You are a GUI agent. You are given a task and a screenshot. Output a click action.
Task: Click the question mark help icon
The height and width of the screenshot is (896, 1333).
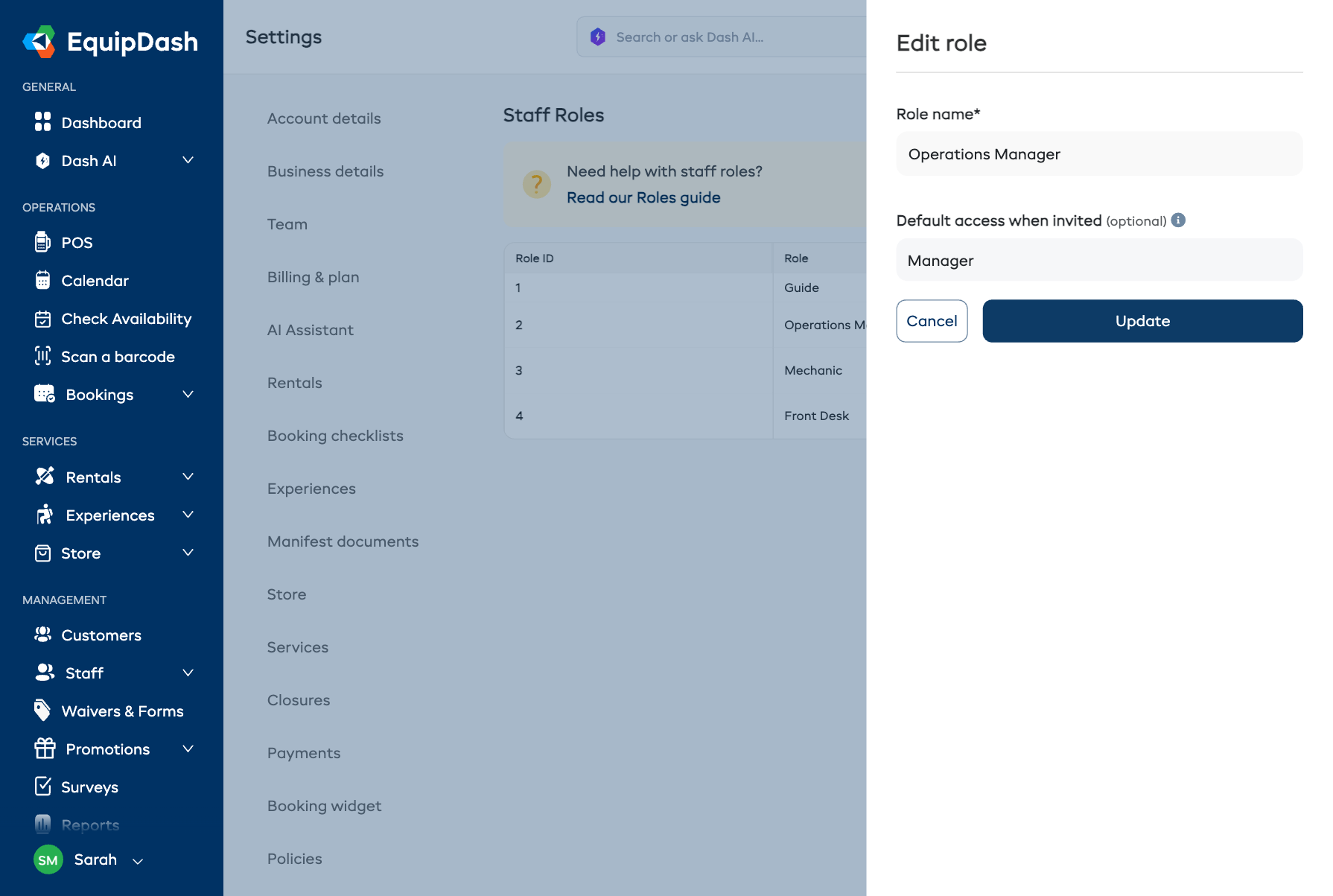pyautogui.click(x=536, y=184)
